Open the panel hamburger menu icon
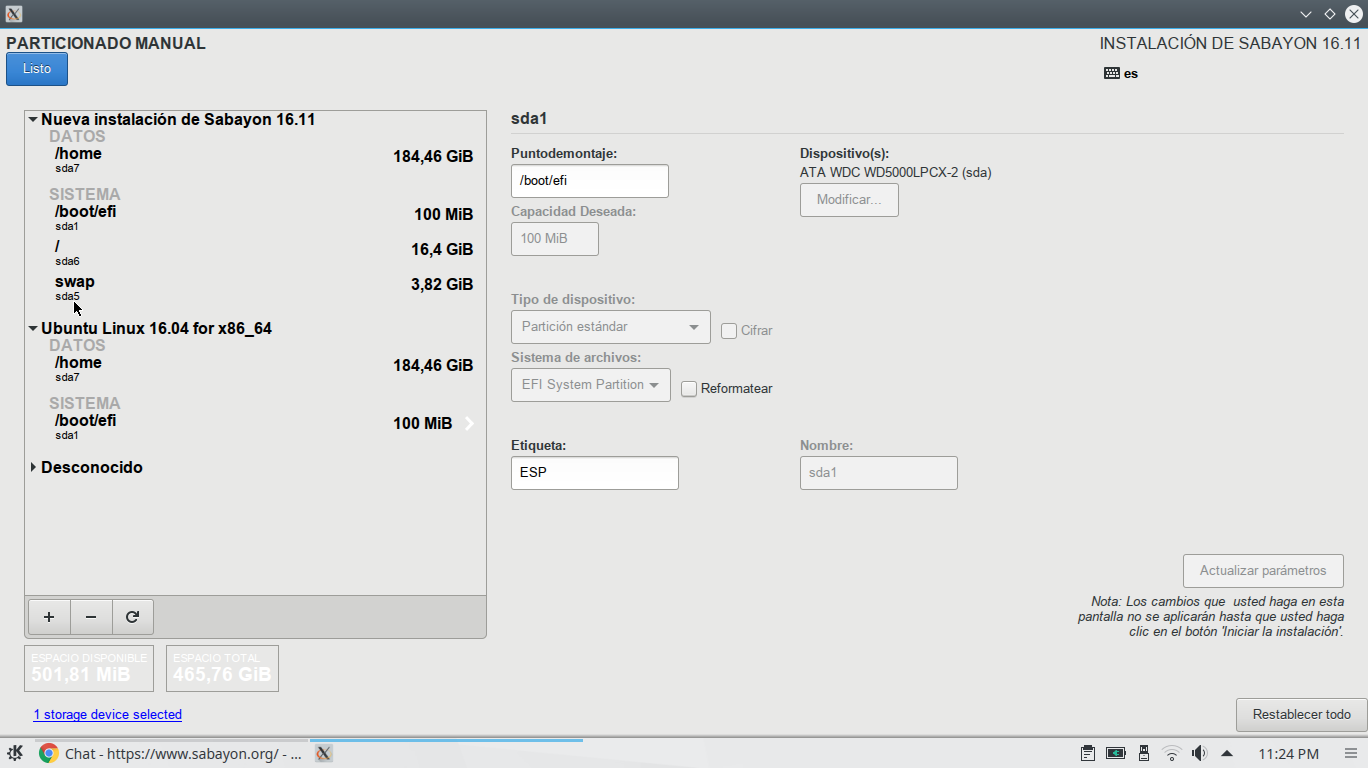The image size is (1368, 768). [x=1350, y=754]
